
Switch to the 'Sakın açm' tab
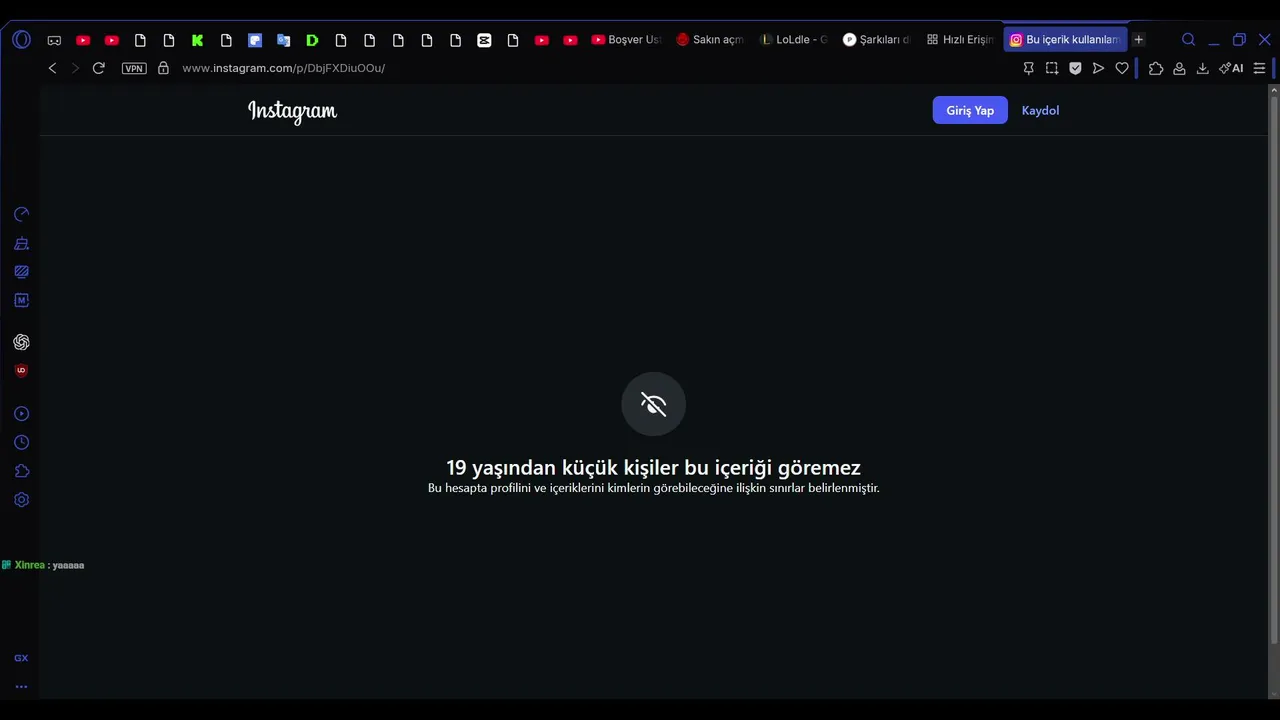711,40
